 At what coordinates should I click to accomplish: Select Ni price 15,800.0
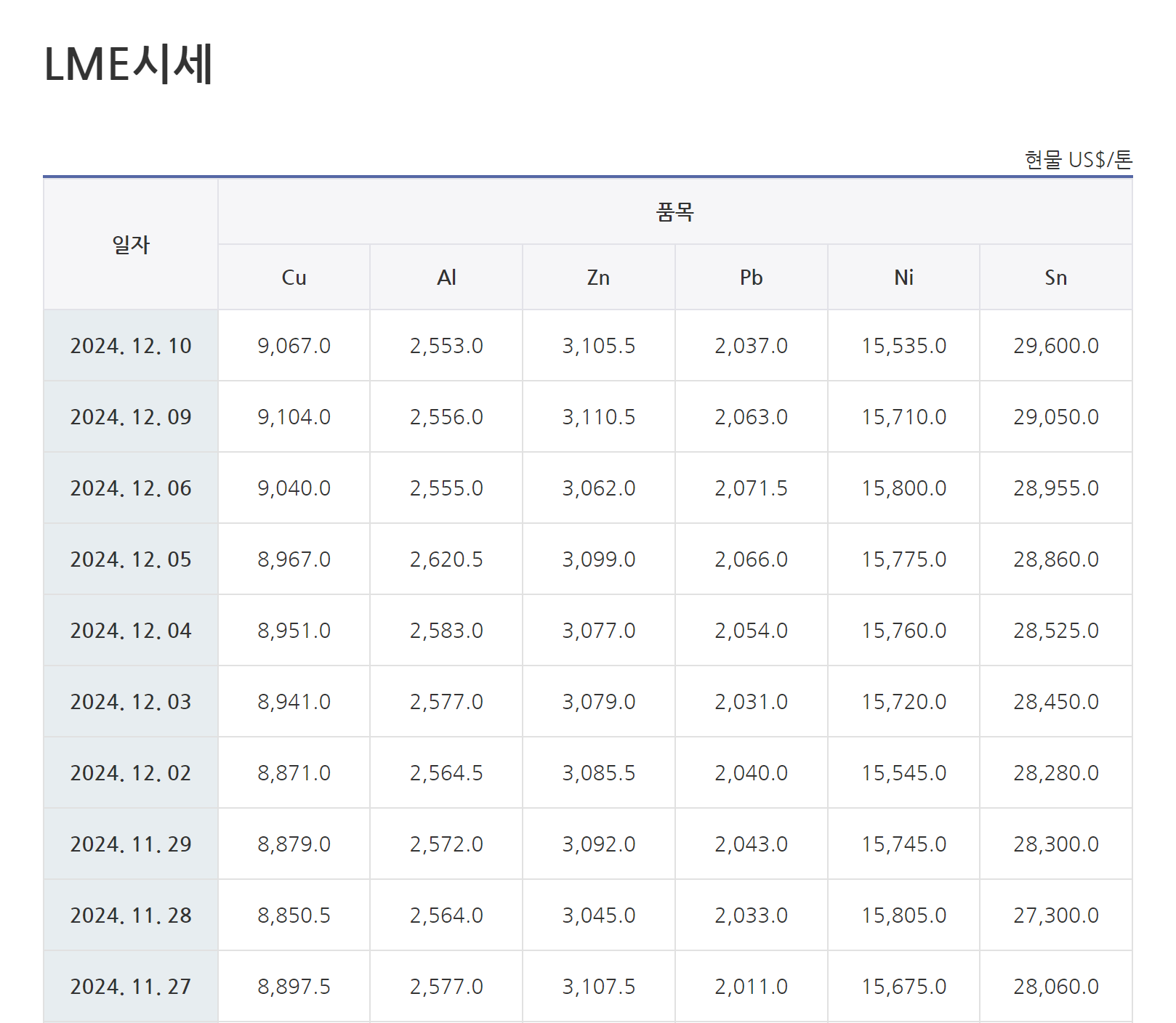tap(903, 488)
